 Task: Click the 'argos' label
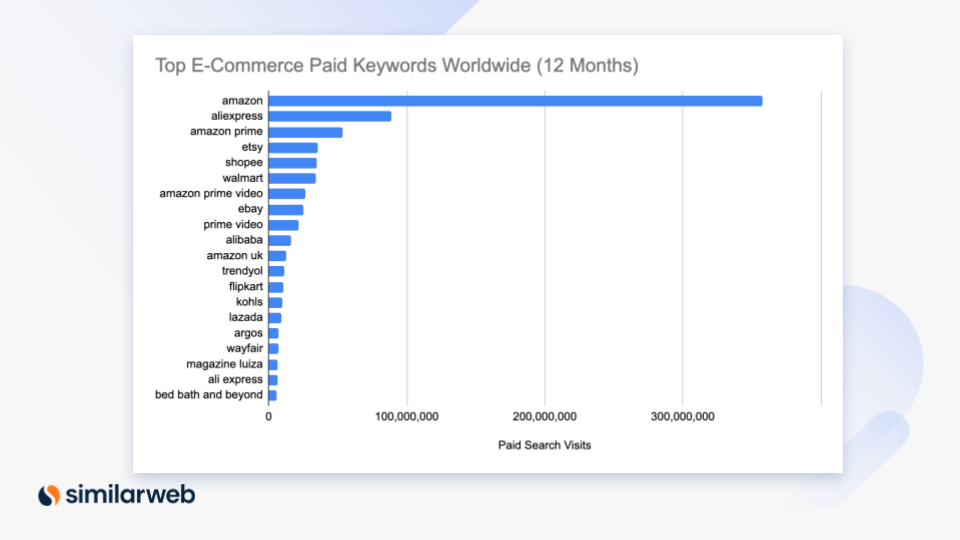click(248, 333)
